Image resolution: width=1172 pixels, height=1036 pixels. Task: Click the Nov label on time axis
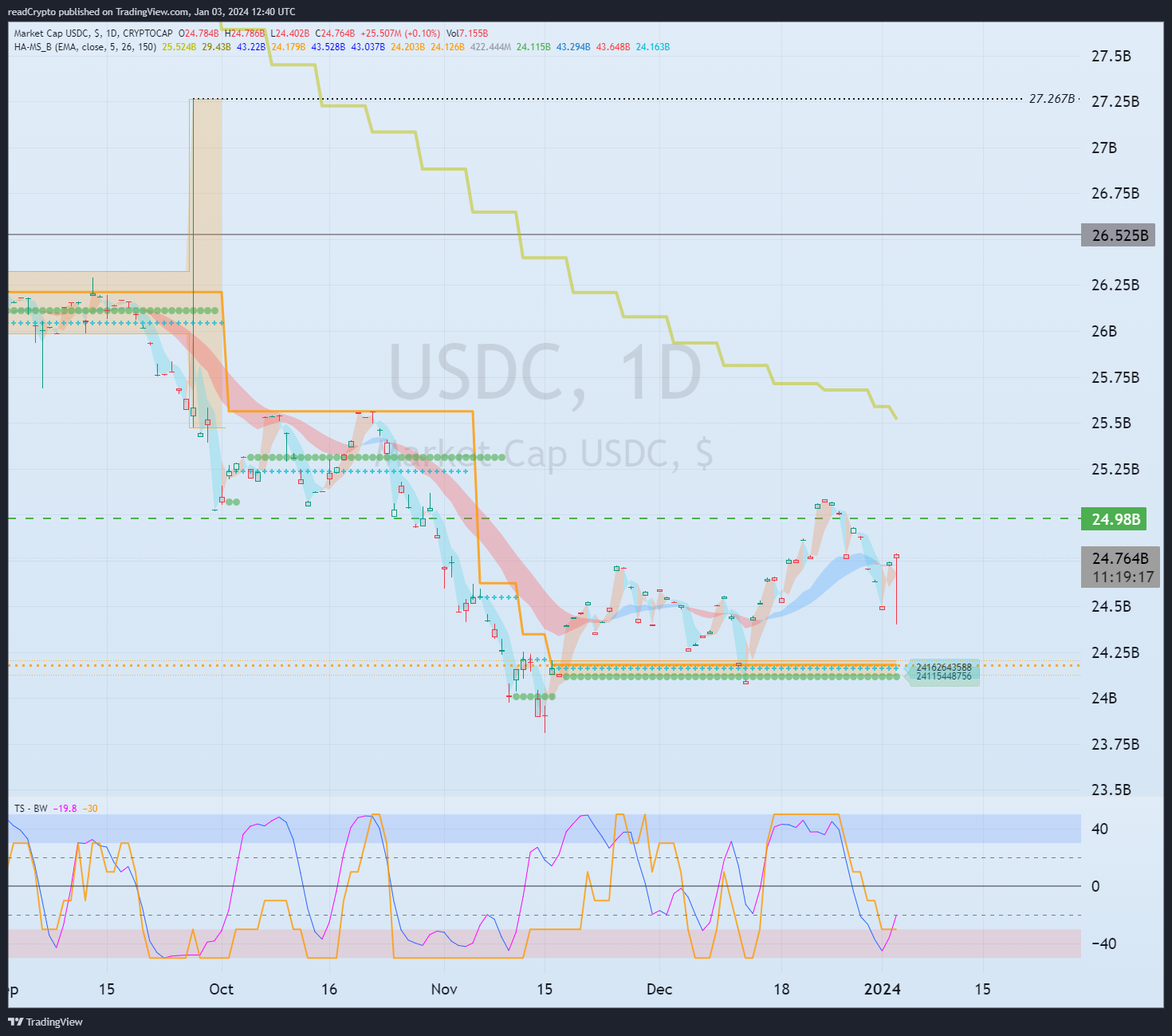444,989
